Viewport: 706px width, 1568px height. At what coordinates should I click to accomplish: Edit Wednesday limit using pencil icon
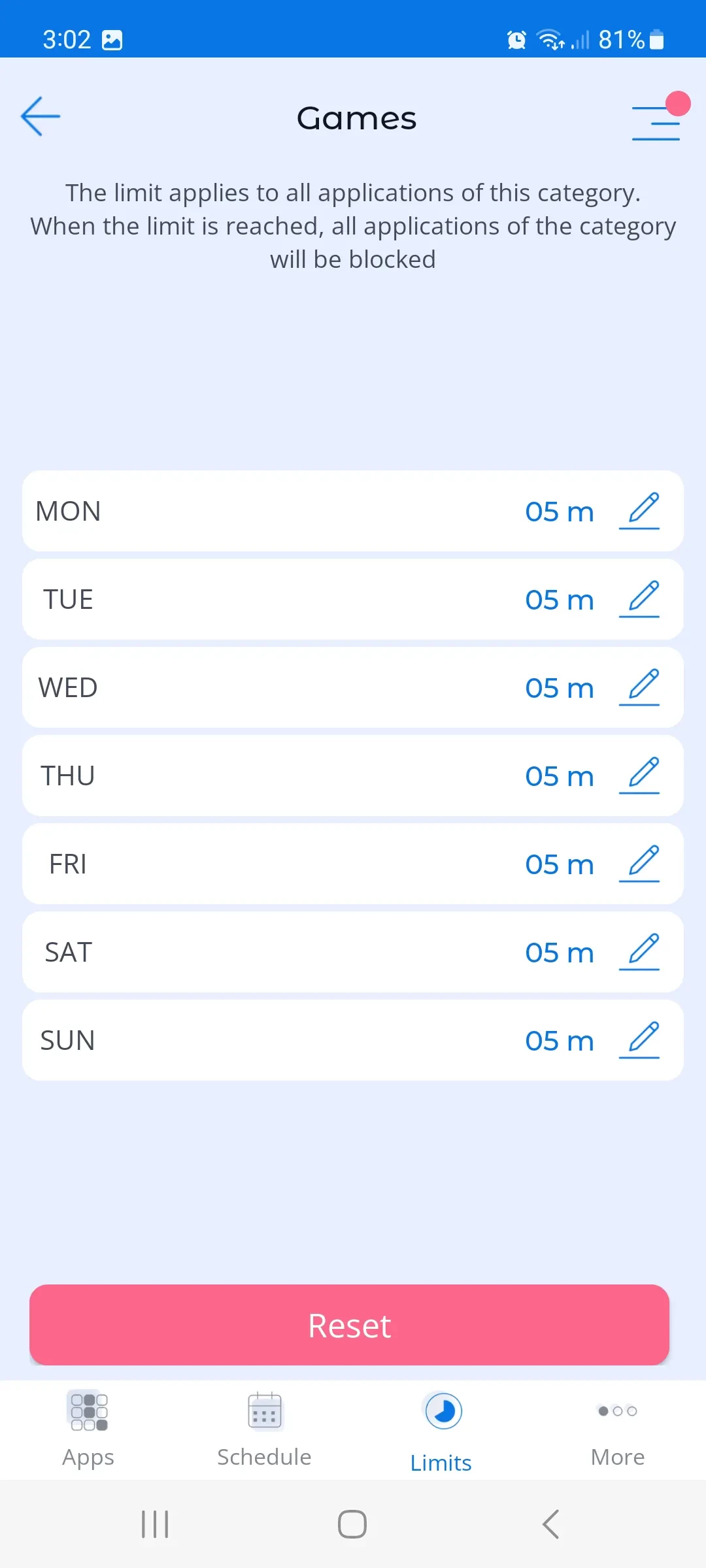click(x=640, y=687)
